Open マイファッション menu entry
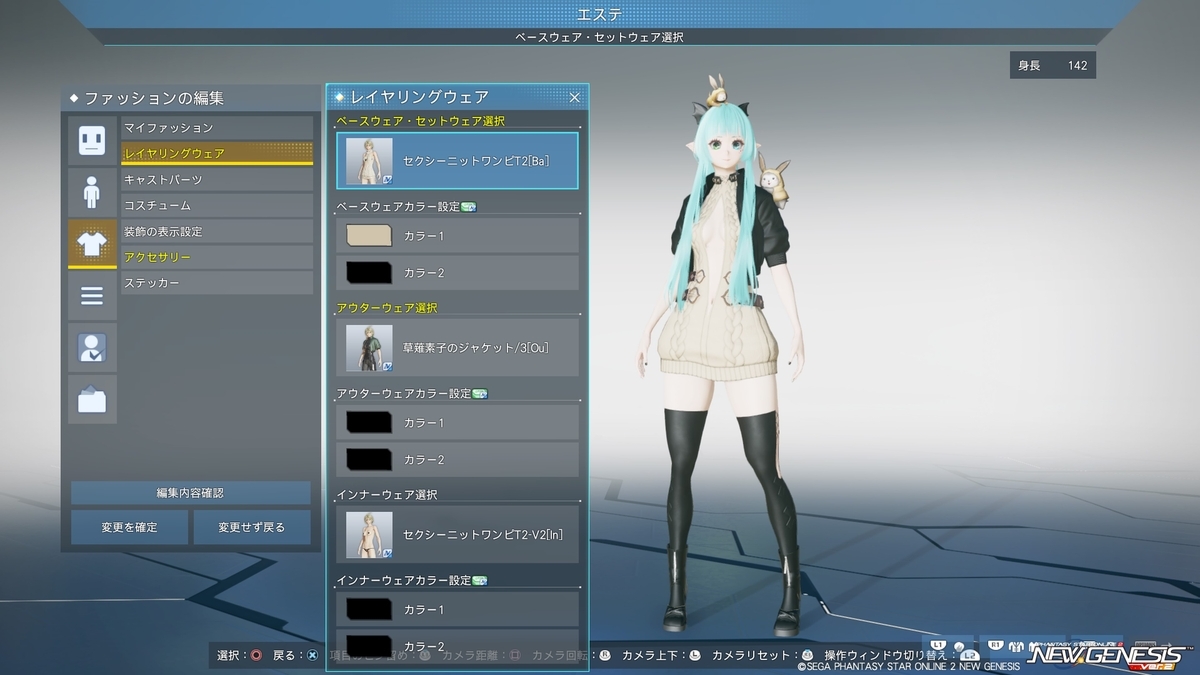1200x675 pixels. click(x=217, y=128)
